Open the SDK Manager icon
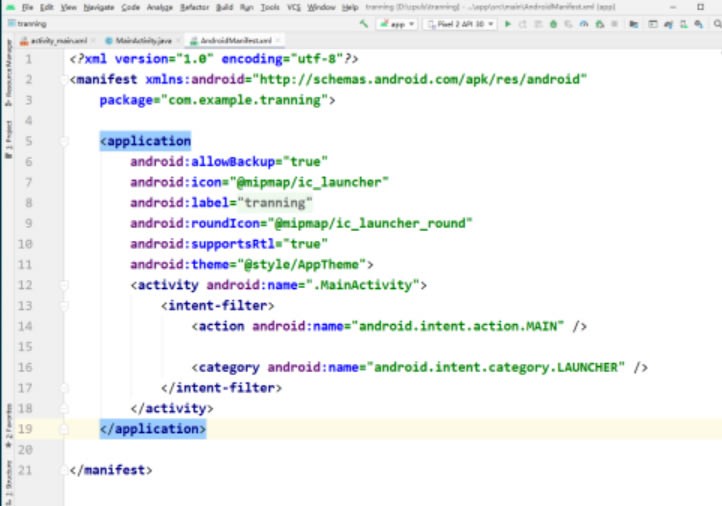 [x=699, y=24]
